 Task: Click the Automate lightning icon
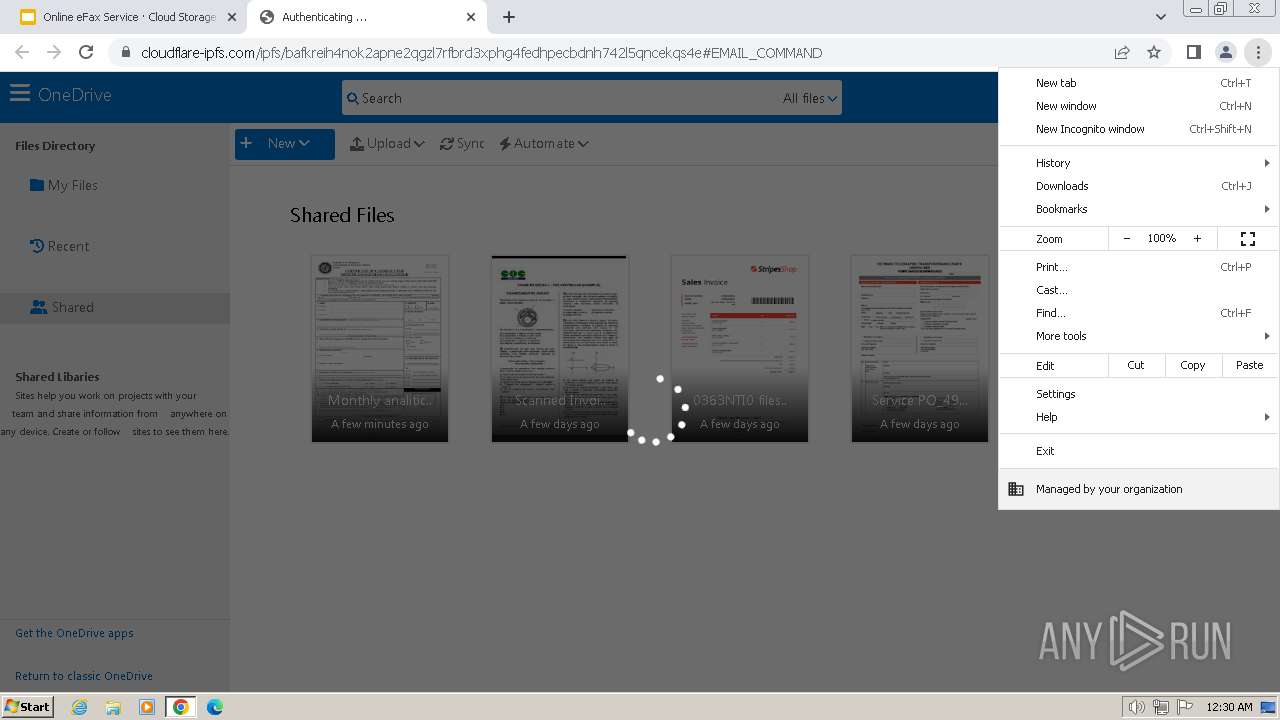point(505,144)
